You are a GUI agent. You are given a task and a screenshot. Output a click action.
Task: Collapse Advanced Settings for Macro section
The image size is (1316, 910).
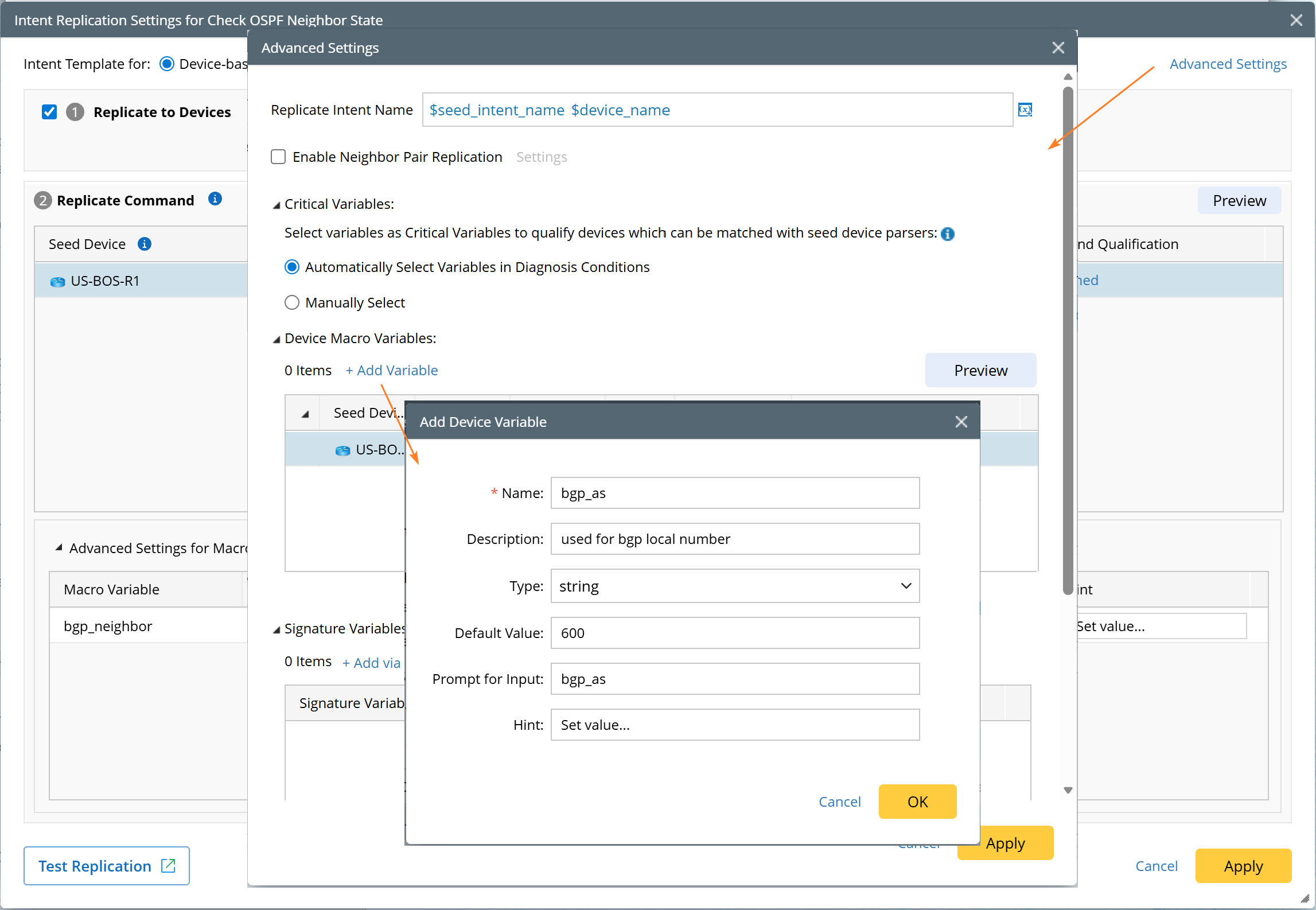(59, 548)
